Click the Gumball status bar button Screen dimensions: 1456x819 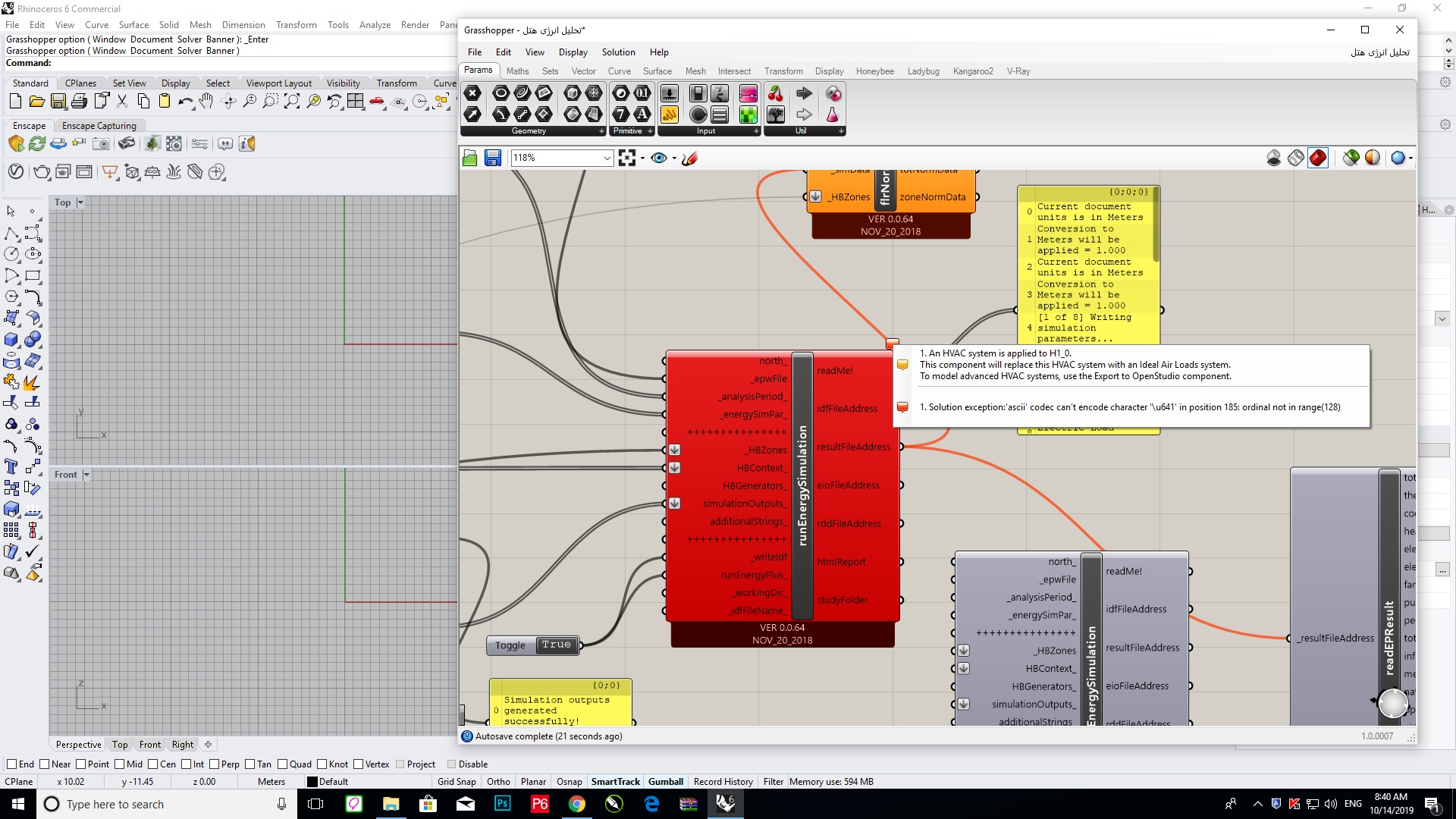coord(666,782)
